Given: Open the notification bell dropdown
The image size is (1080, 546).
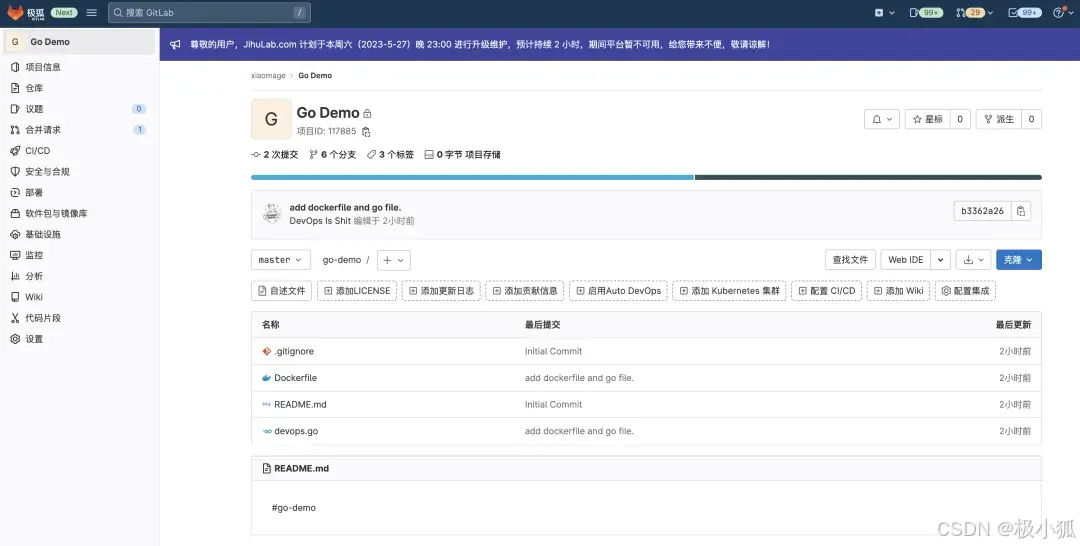Looking at the screenshot, I should (x=882, y=119).
